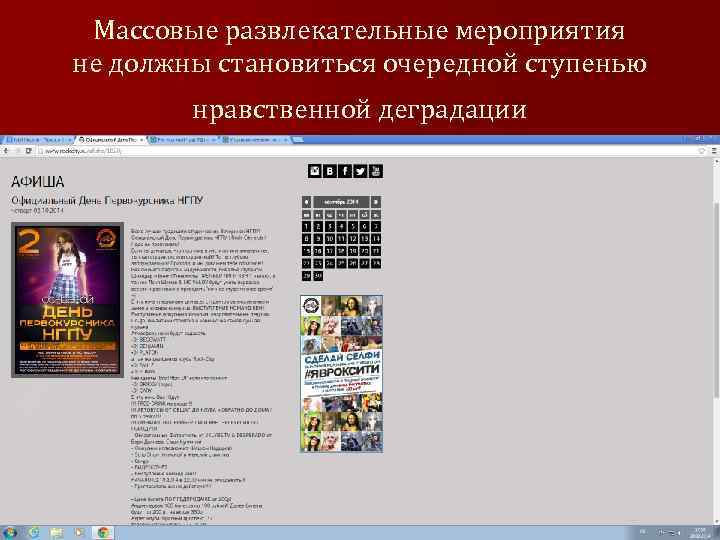Image resolution: width=720 pixels, height=540 pixels.
Task: Select day 10 in the calendar
Action: click(x=330, y=239)
